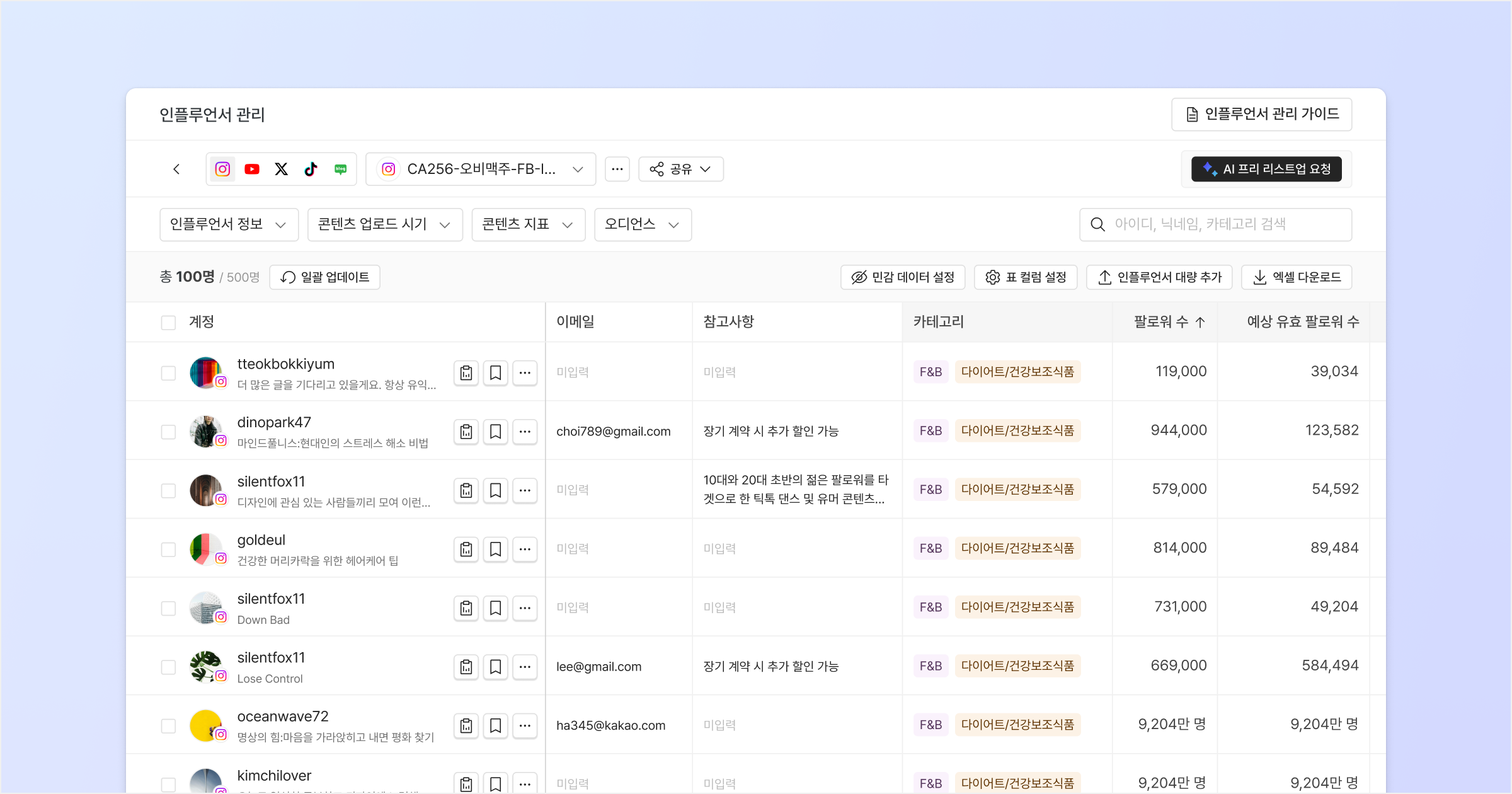
Task: Open memo clipboard icon for tteokbokkiyum
Action: coord(466,373)
